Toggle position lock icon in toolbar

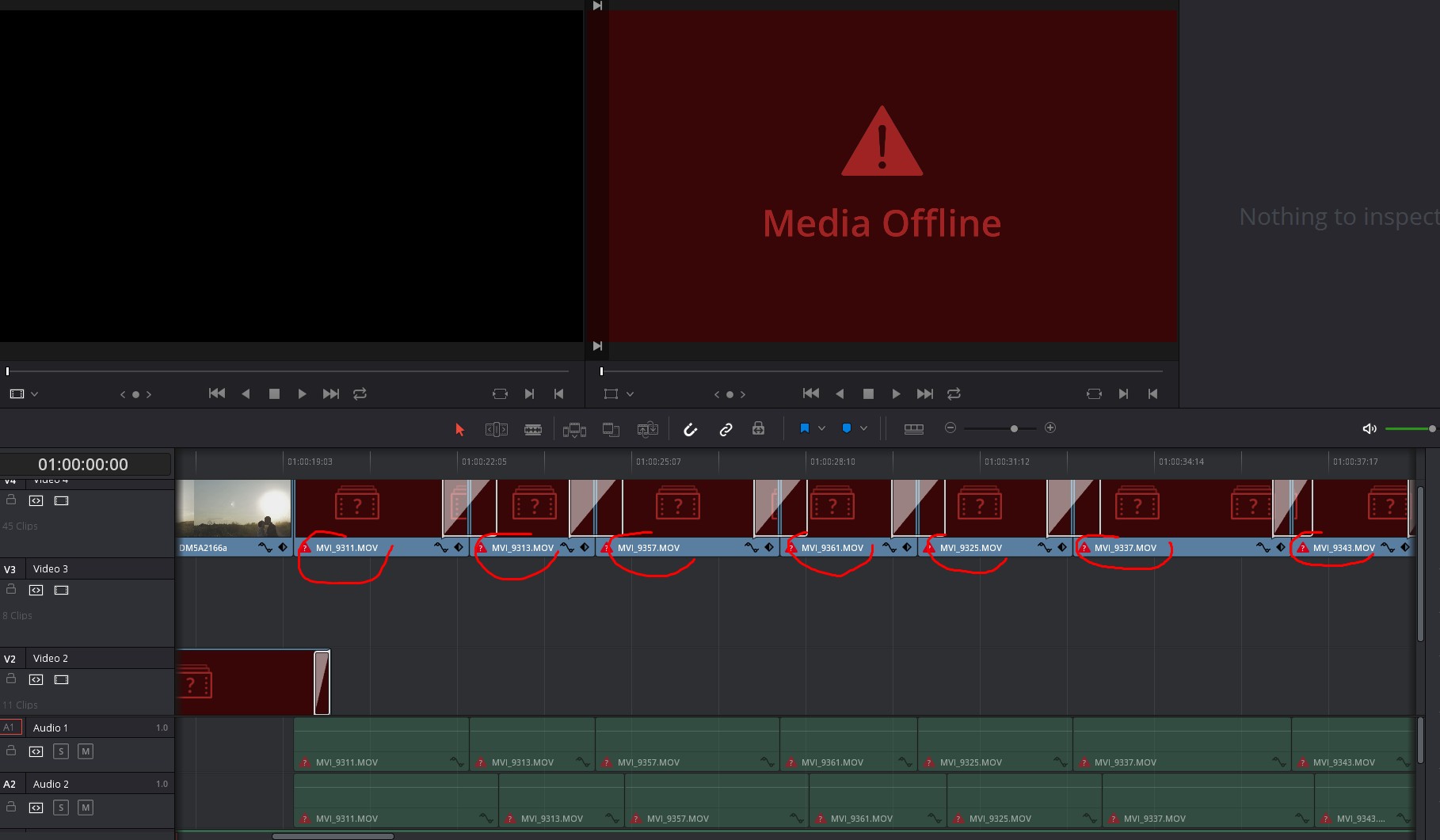pos(758,428)
